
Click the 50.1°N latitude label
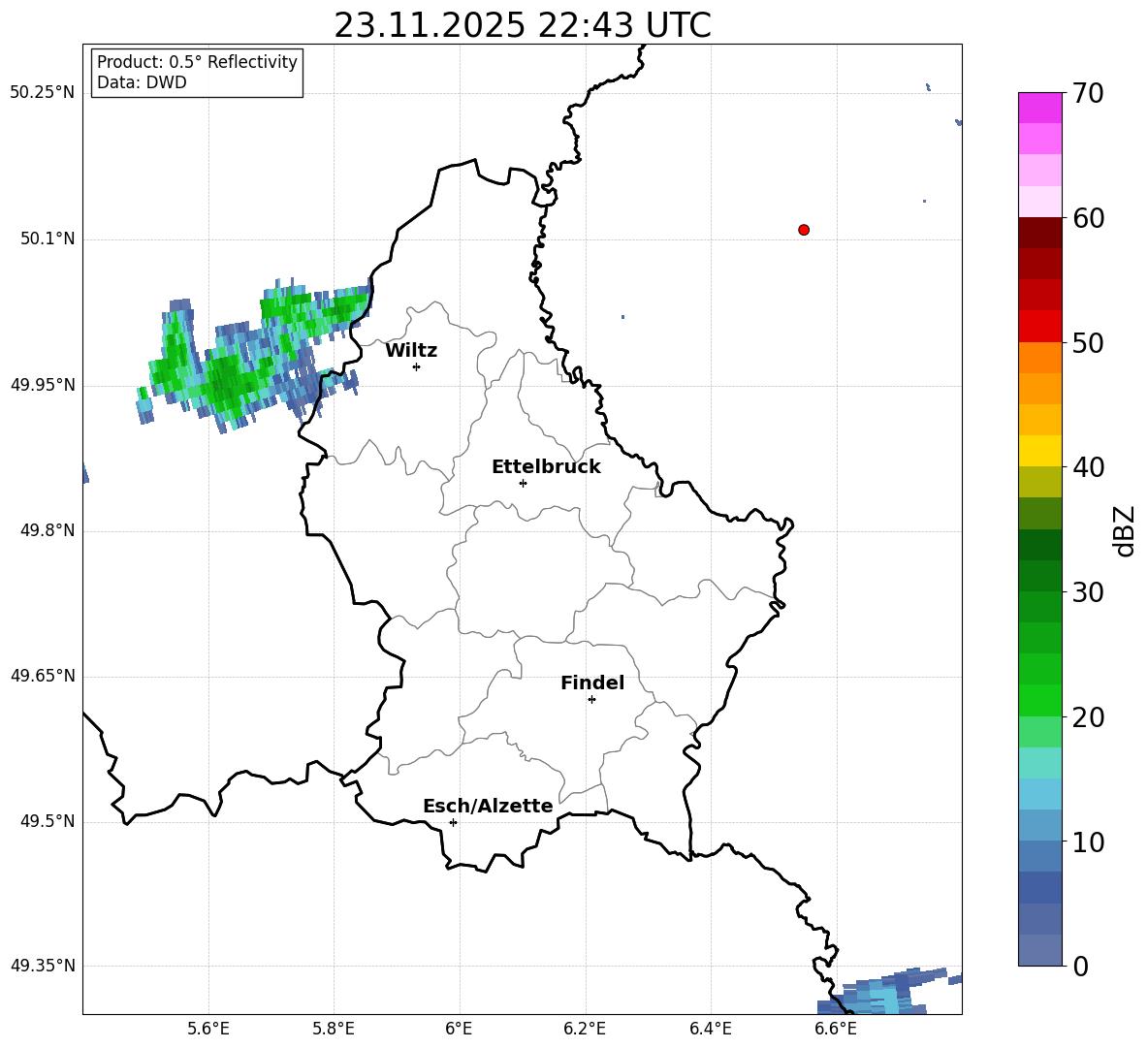pyautogui.click(x=48, y=238)
